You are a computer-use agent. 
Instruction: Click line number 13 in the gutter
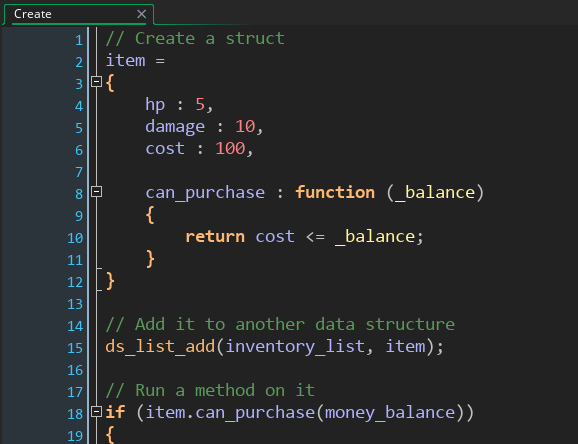coord(75,304)
